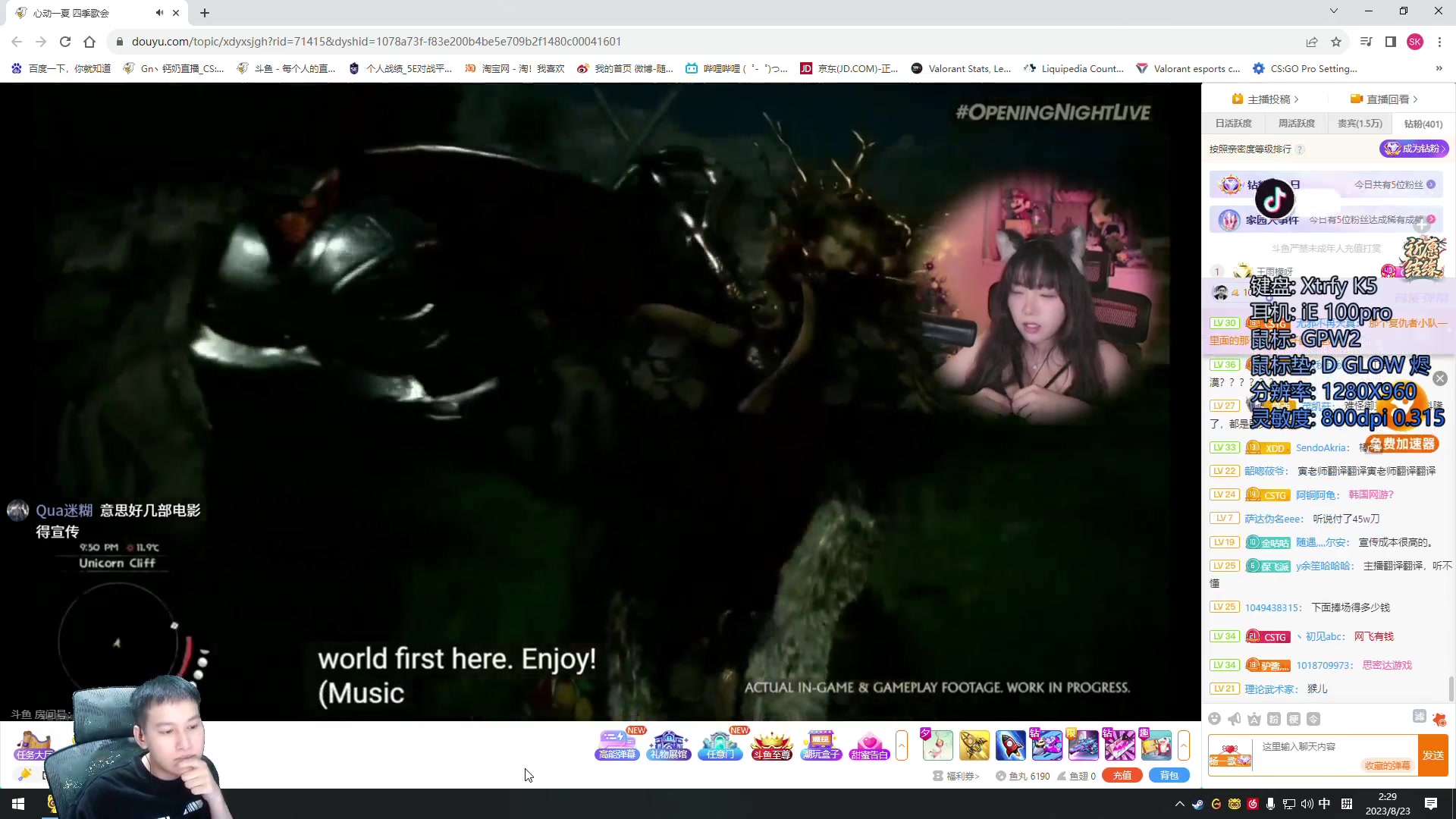The width and height of the screenshot is (1456, 819).
Task: Open 收藏的弹幕 saved danmaku
Action: point(1388,766)
